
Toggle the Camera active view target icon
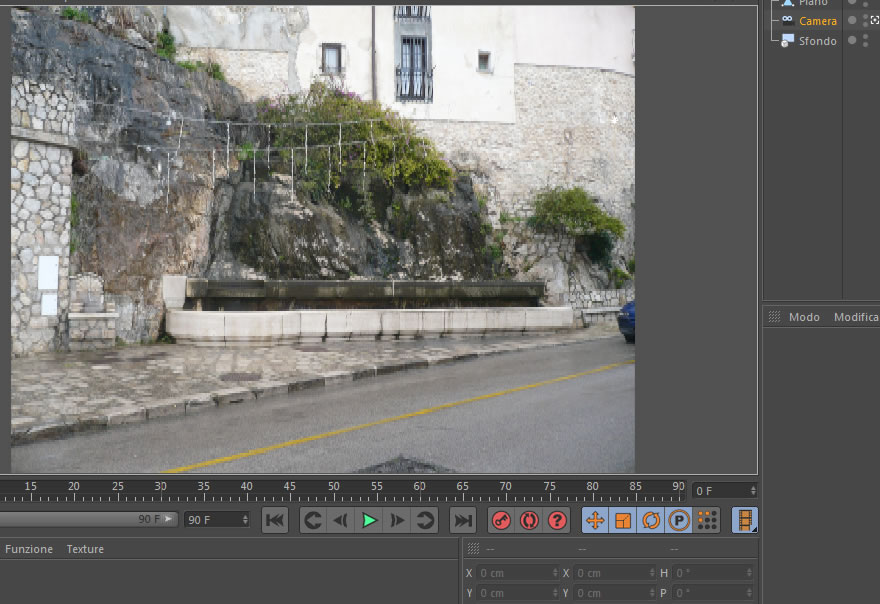(x=874, y=20)
